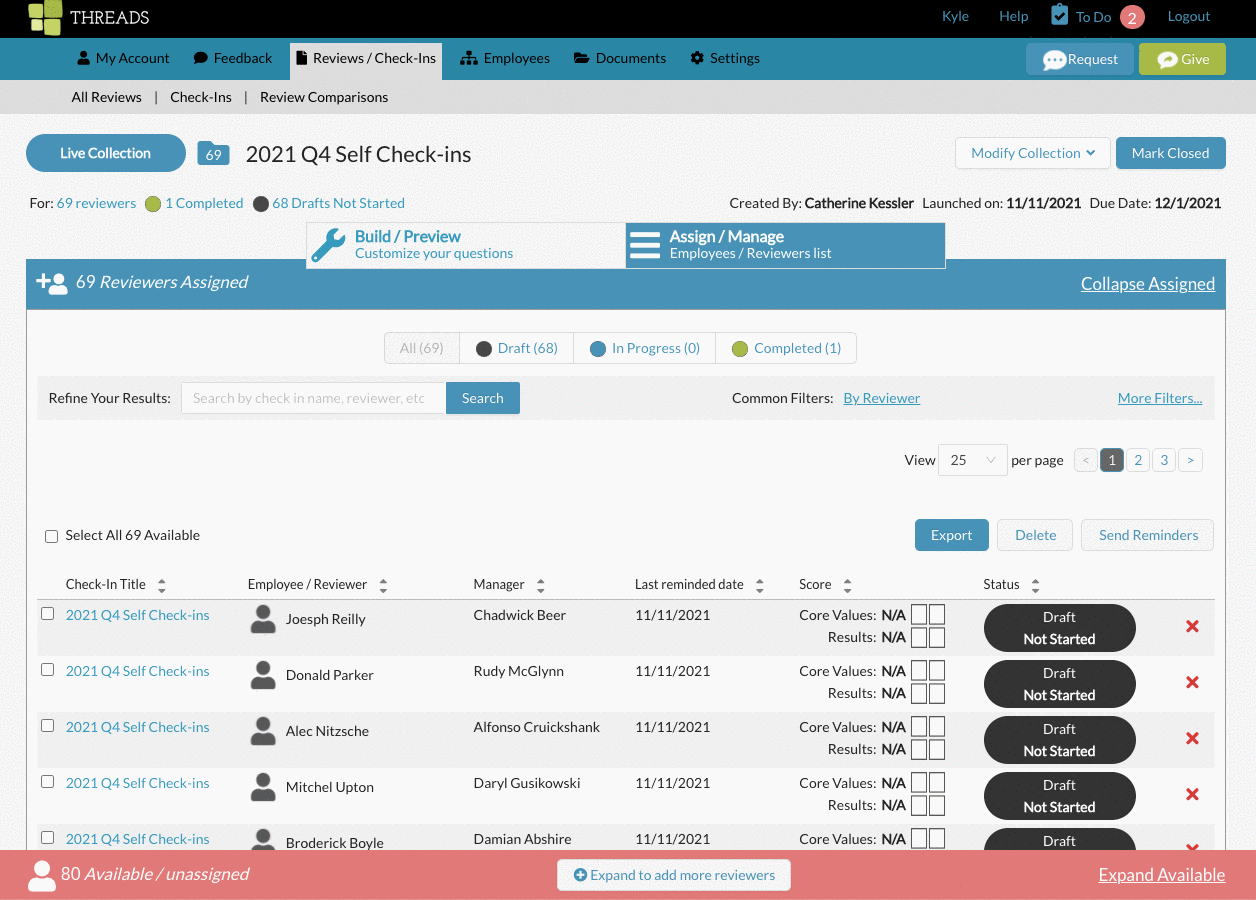Click the add reviewers person-plus icon
The height and width of the screenshot is (900, 1256).
[x=51, y=282]
